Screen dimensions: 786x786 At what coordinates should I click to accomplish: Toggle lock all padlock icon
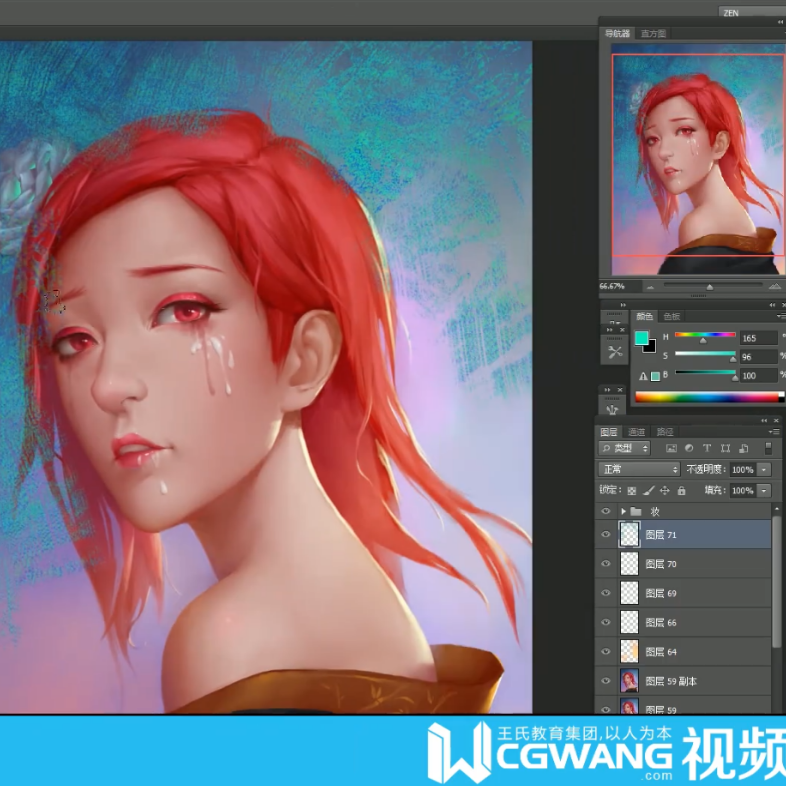tap(681, 491)
